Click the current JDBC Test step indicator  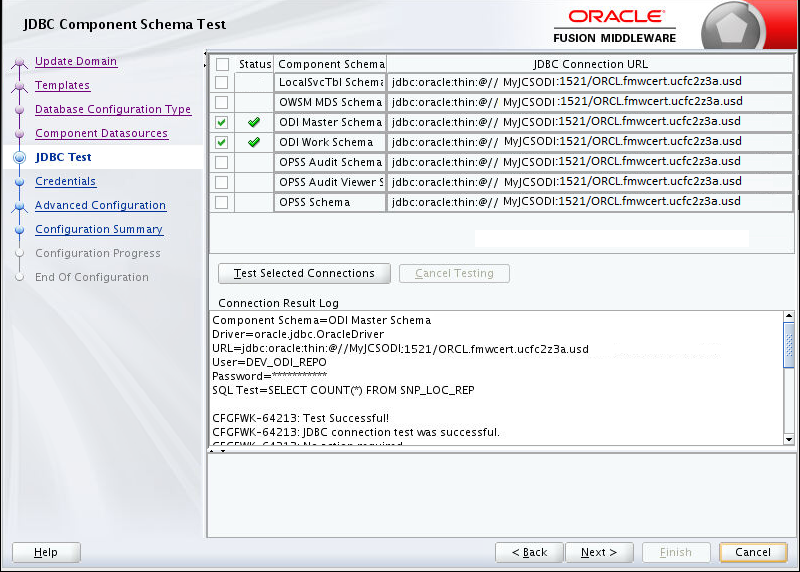coord(19,158)
